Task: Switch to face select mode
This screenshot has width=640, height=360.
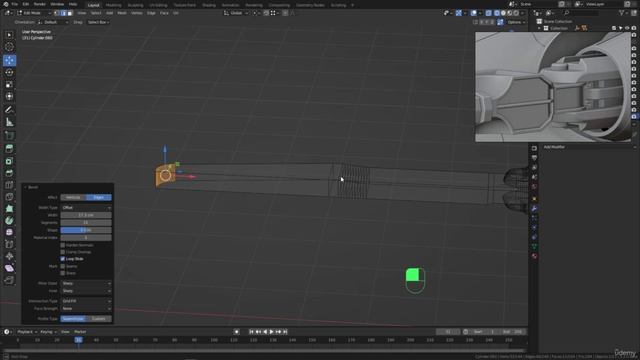Action: coord(70,13)
